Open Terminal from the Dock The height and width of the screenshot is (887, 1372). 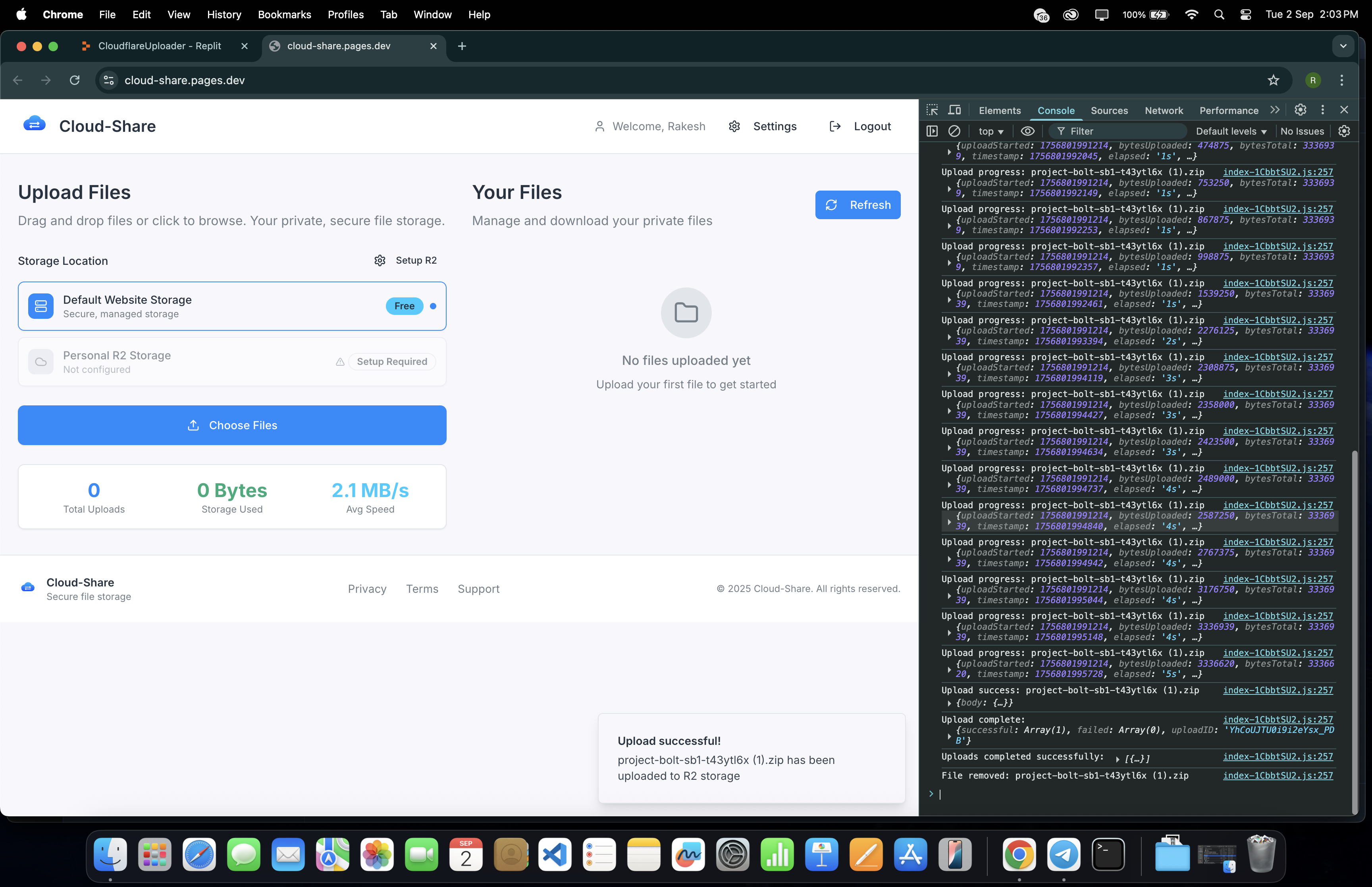click(1108, 854)
